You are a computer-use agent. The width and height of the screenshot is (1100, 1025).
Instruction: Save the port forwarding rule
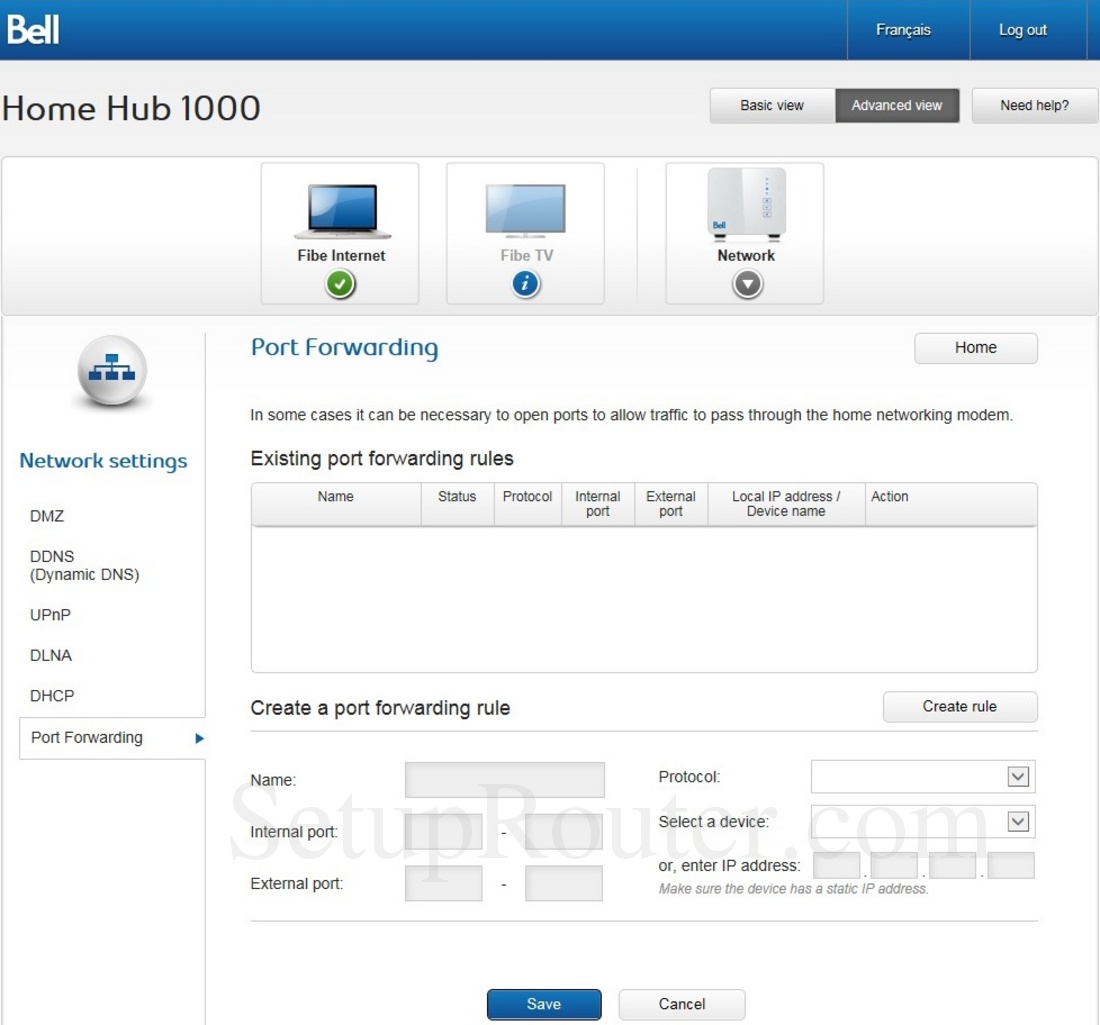[544, 1004]
